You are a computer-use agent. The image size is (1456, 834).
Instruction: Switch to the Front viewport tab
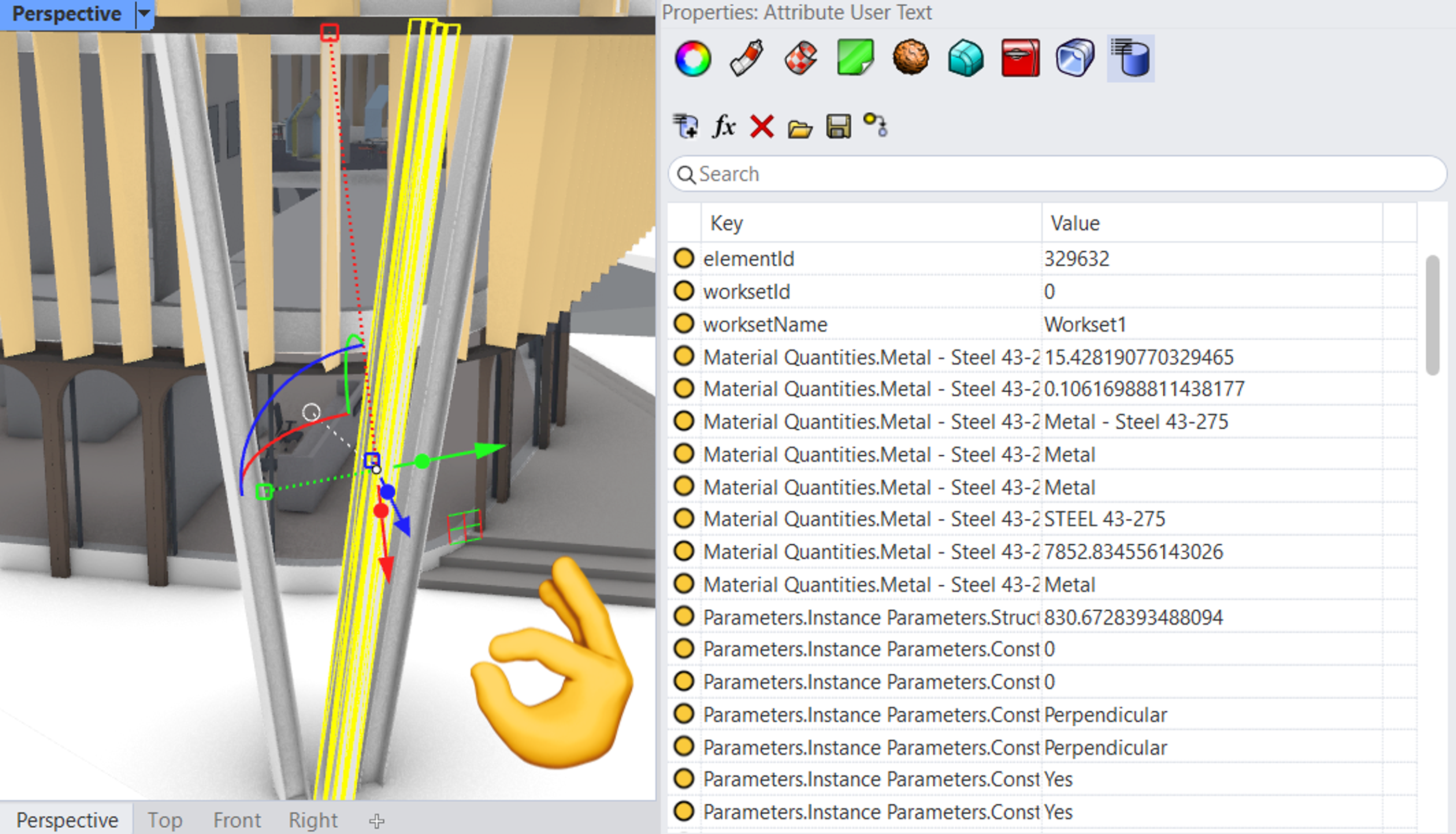237,819
